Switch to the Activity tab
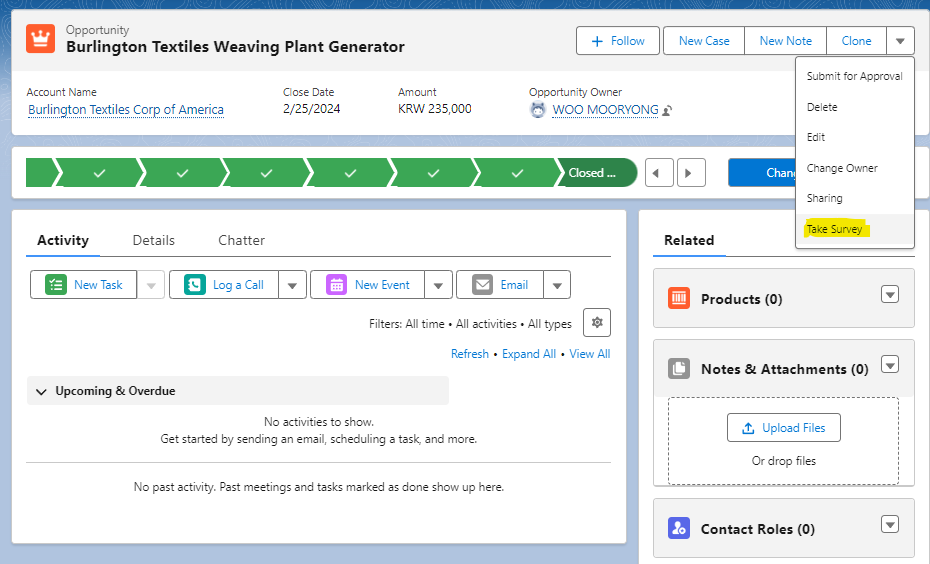Image resolution: width=930 pixels, height=564 pixels. (x=63, y=240)
